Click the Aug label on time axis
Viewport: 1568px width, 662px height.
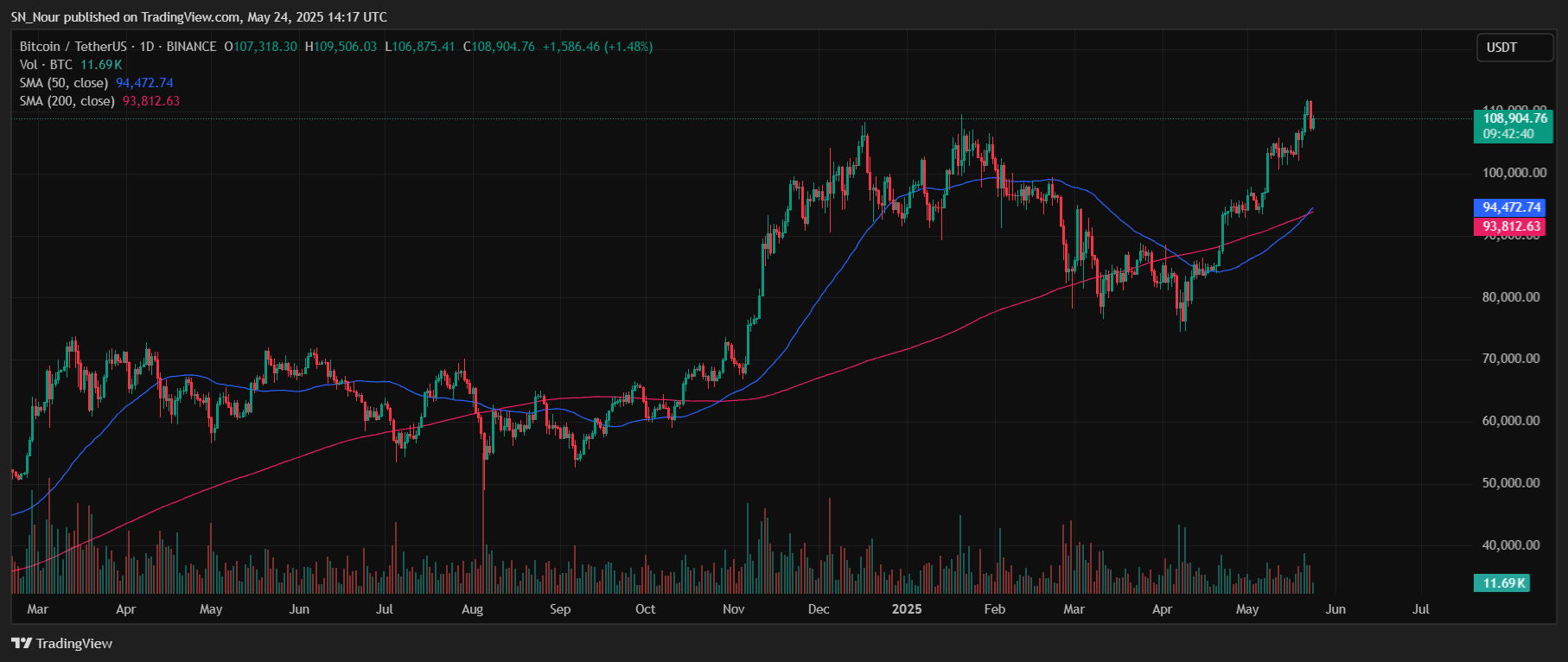(472, 609)
